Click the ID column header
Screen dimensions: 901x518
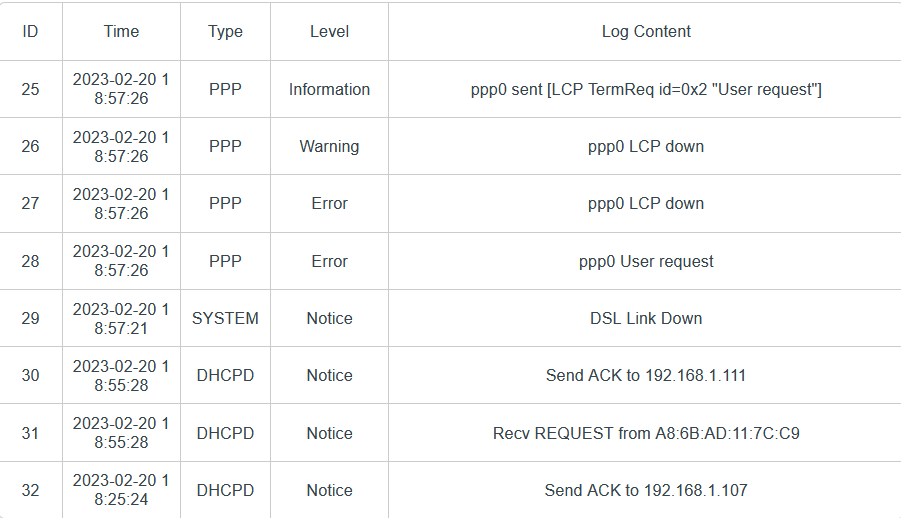(x=30, y=31)
